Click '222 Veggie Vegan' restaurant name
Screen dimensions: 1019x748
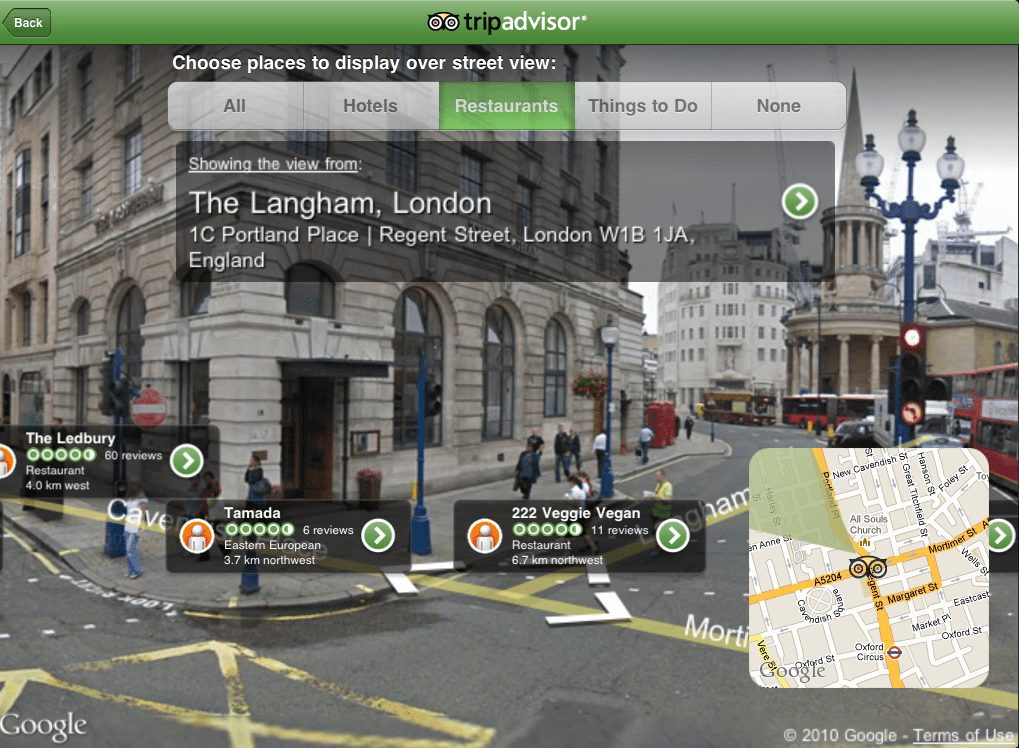[x=576, y=513]
